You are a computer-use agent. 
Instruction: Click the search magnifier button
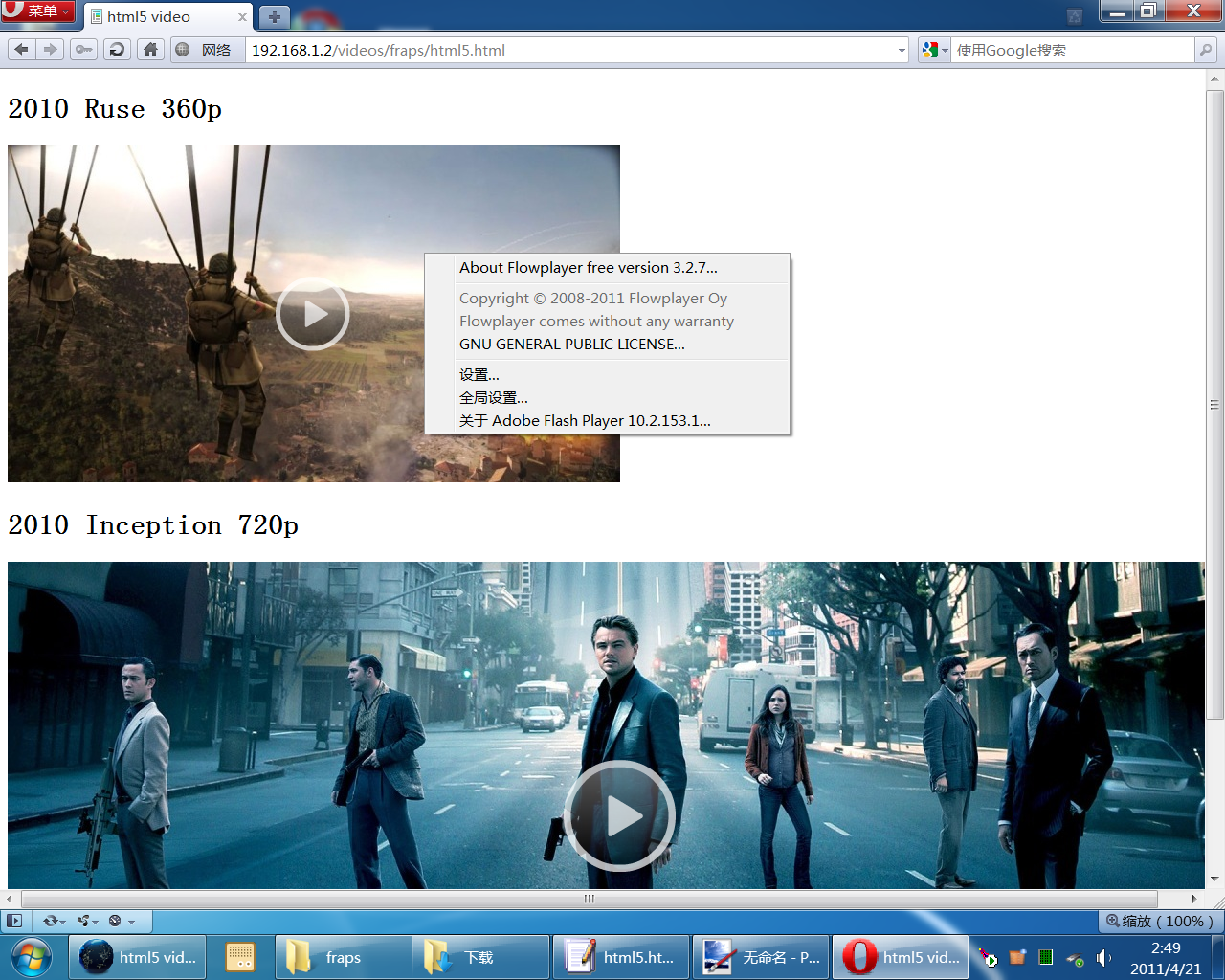coord(1206,50)
